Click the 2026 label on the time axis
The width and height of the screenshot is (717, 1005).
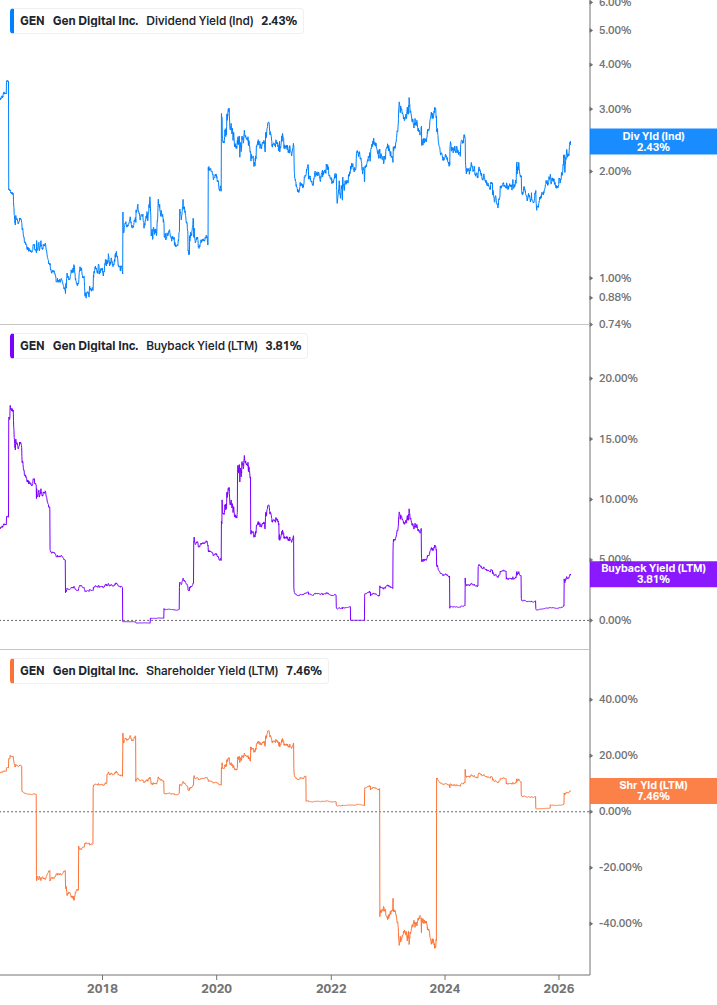[559, 988]
